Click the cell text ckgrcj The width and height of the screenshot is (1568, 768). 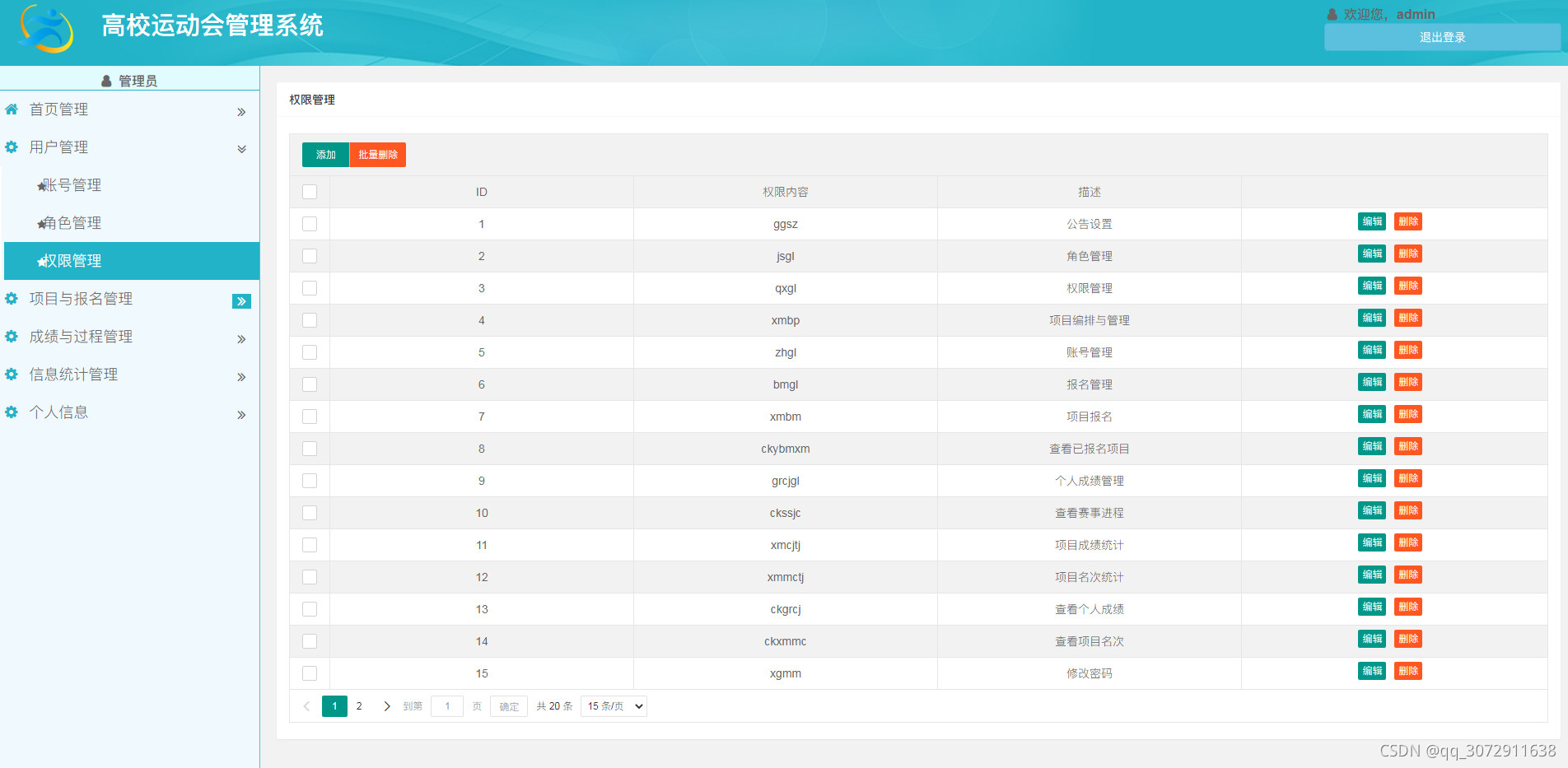tap(786, 609)
